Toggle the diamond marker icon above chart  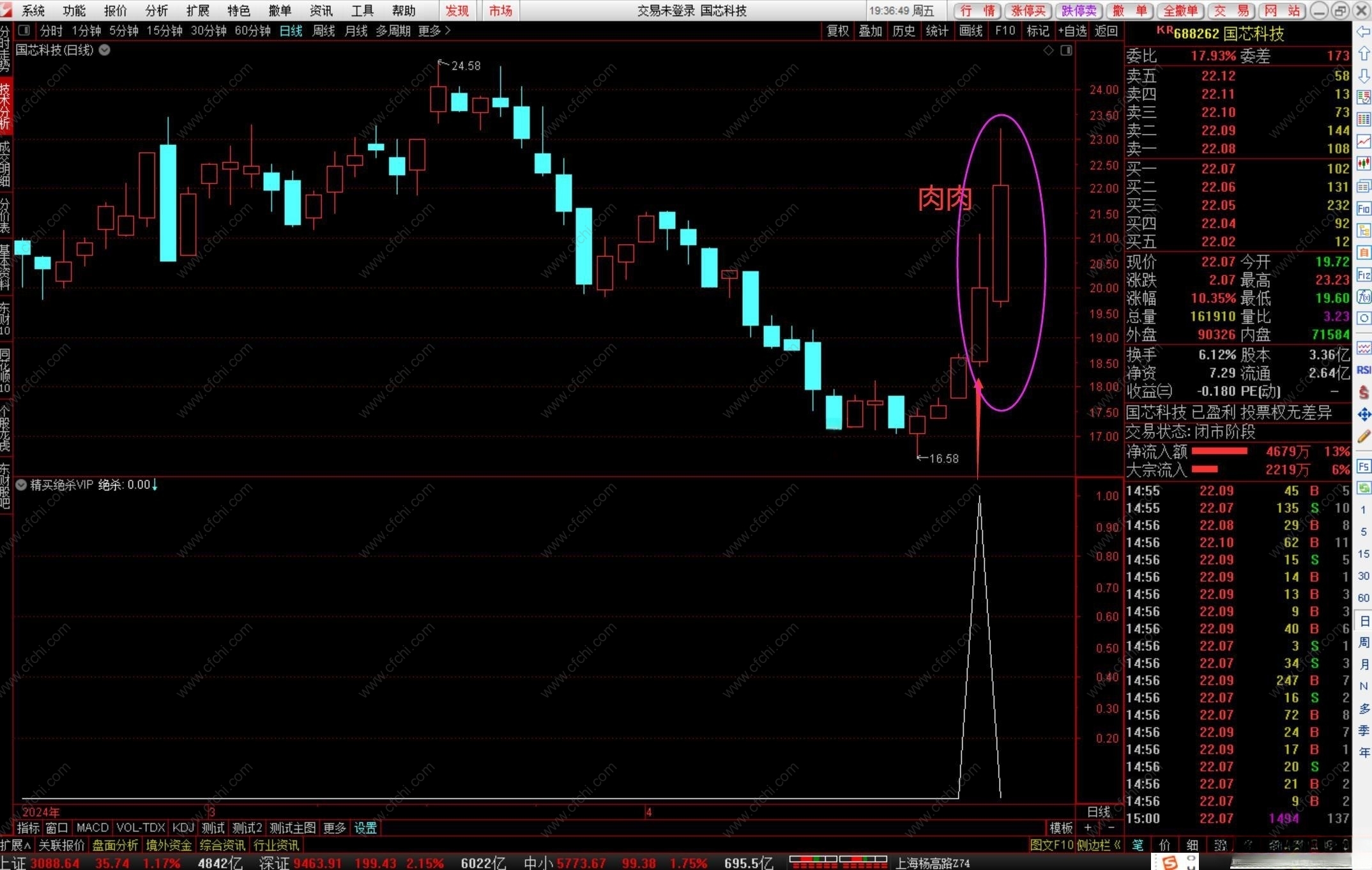coord(1048,50)
